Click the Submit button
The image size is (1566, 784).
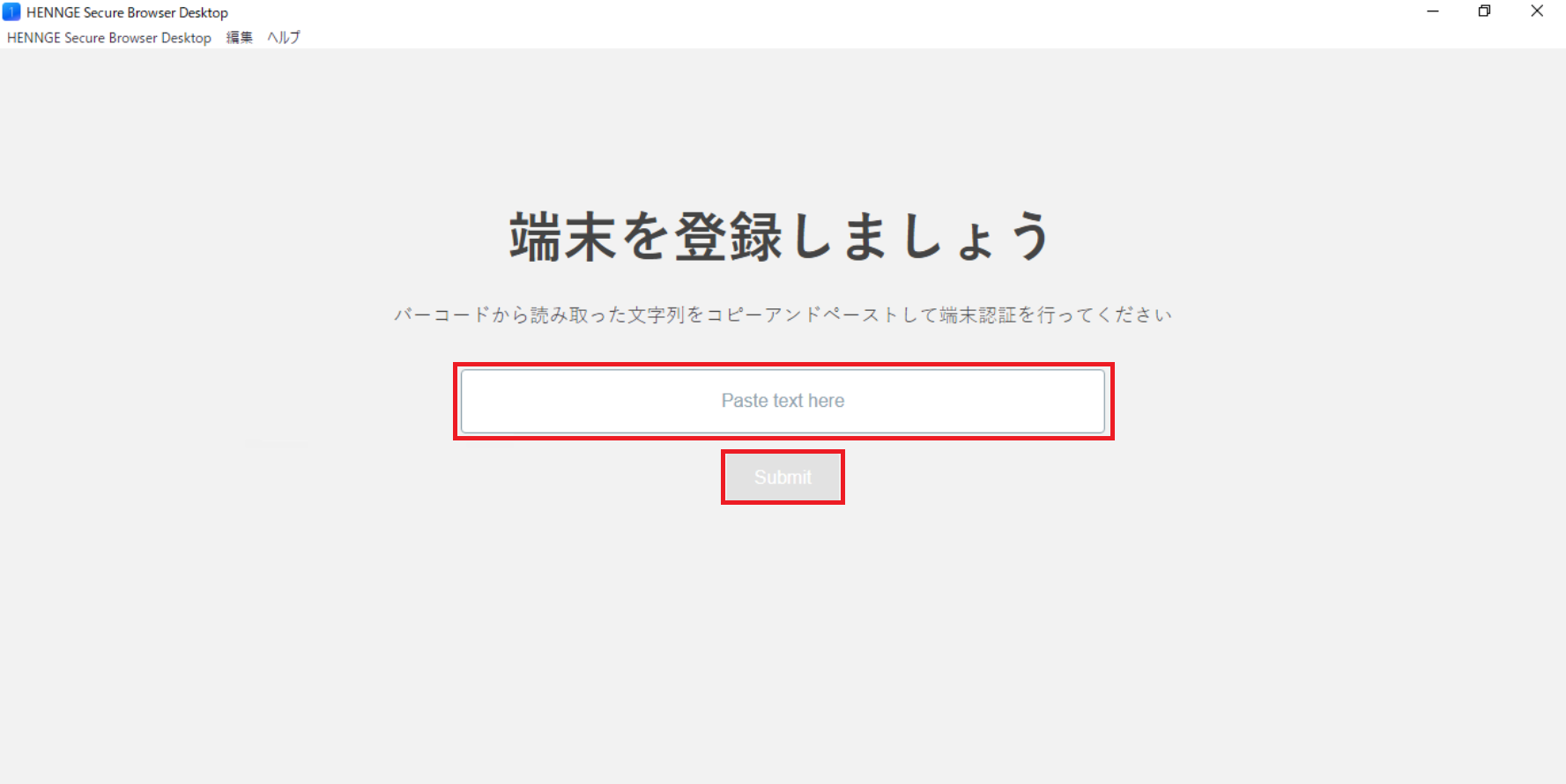coord(783,477)
